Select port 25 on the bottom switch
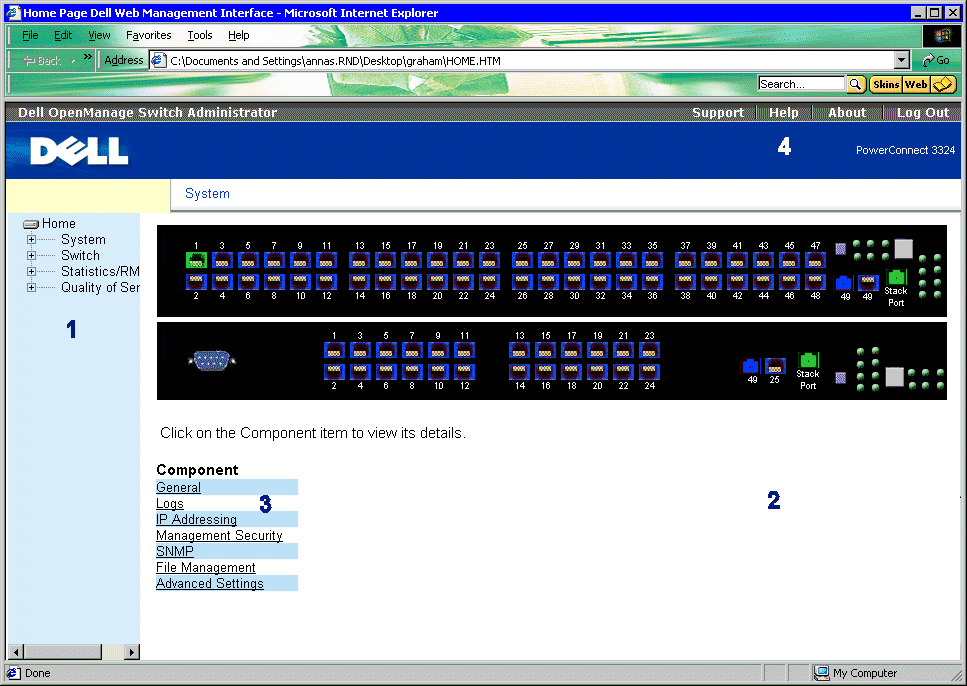 pyautogui.click(x=775, y=366)
